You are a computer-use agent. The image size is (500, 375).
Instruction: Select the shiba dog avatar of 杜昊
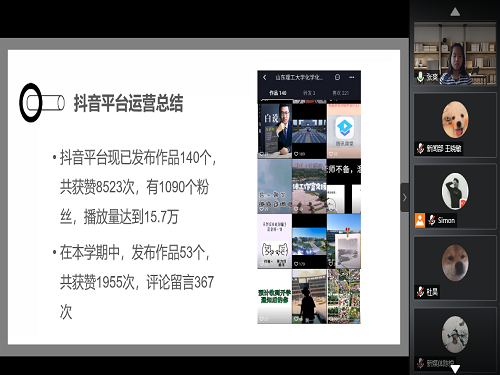(x=455, y=263)
